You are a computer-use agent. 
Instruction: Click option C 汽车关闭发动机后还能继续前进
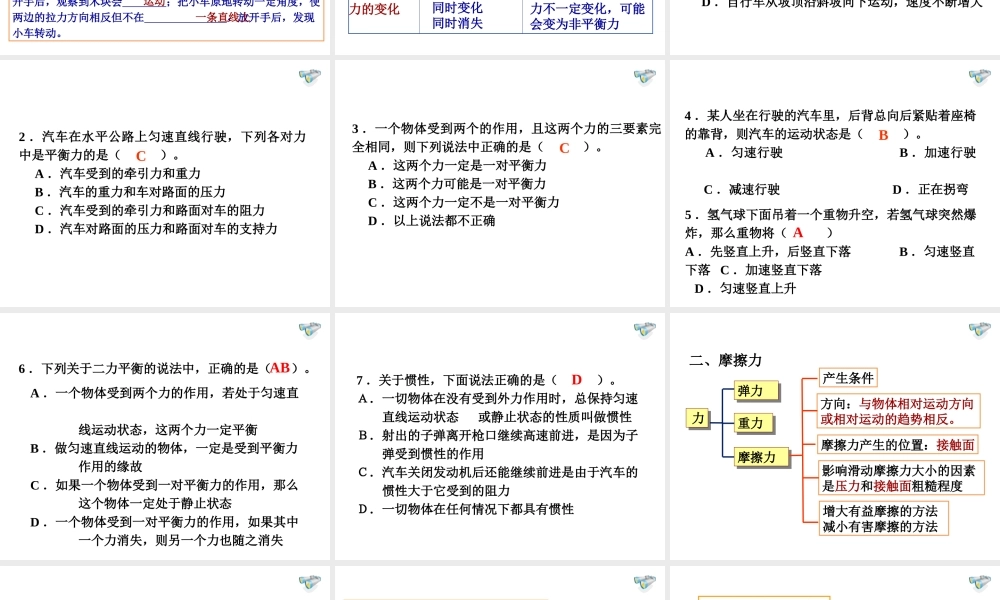click(x=498, y=481)
